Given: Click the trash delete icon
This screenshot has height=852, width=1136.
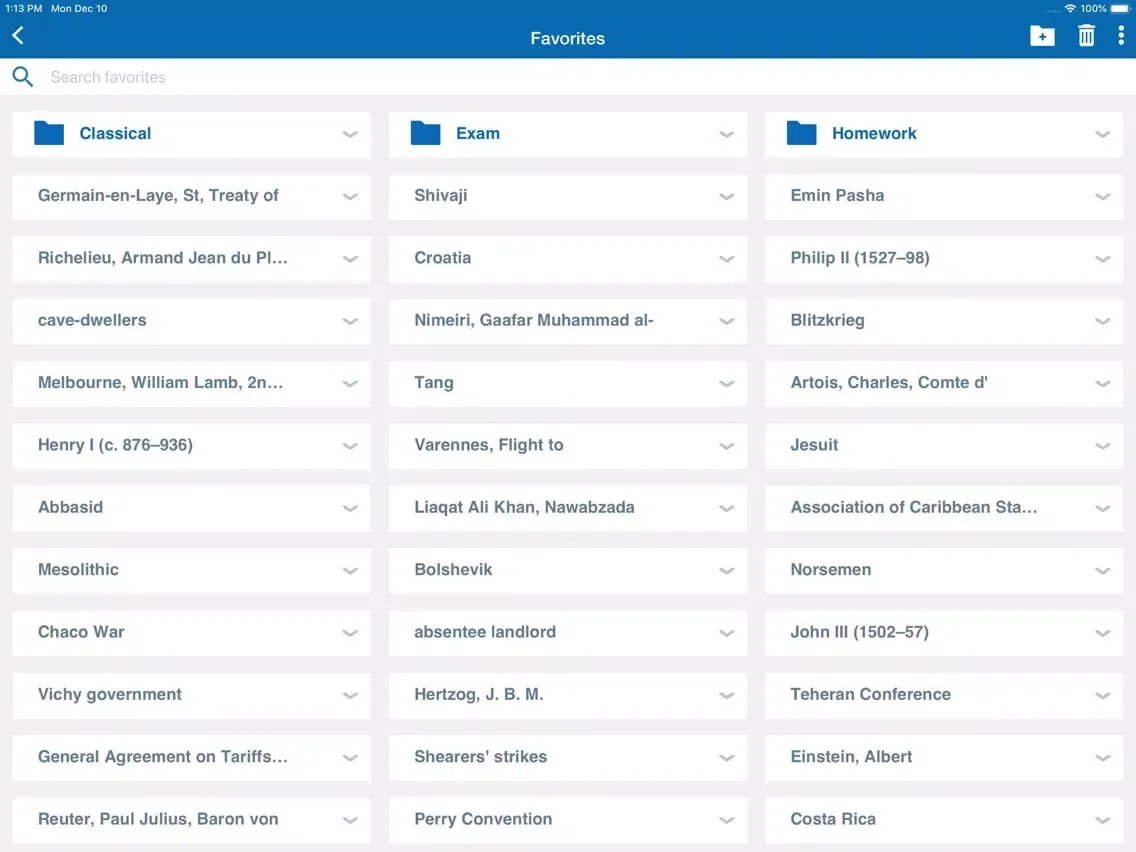Looking at the screenshot, I should pyautogui.click(x=1086, y=37).
